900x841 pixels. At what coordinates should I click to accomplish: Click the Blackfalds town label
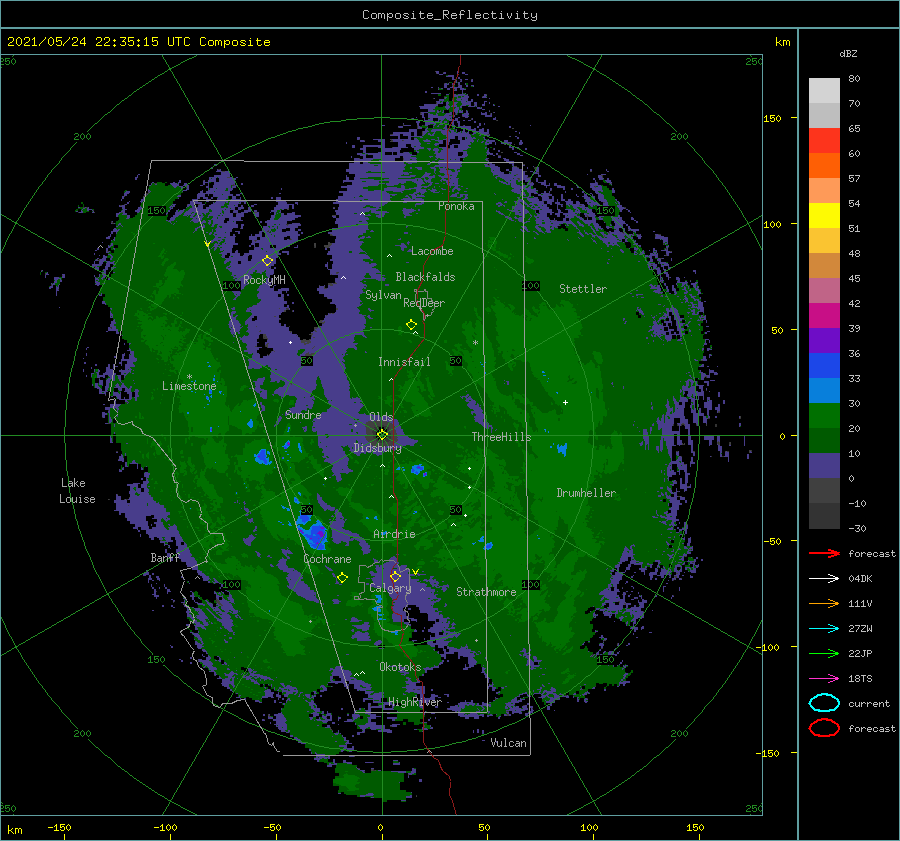click(x=425, y=277)
